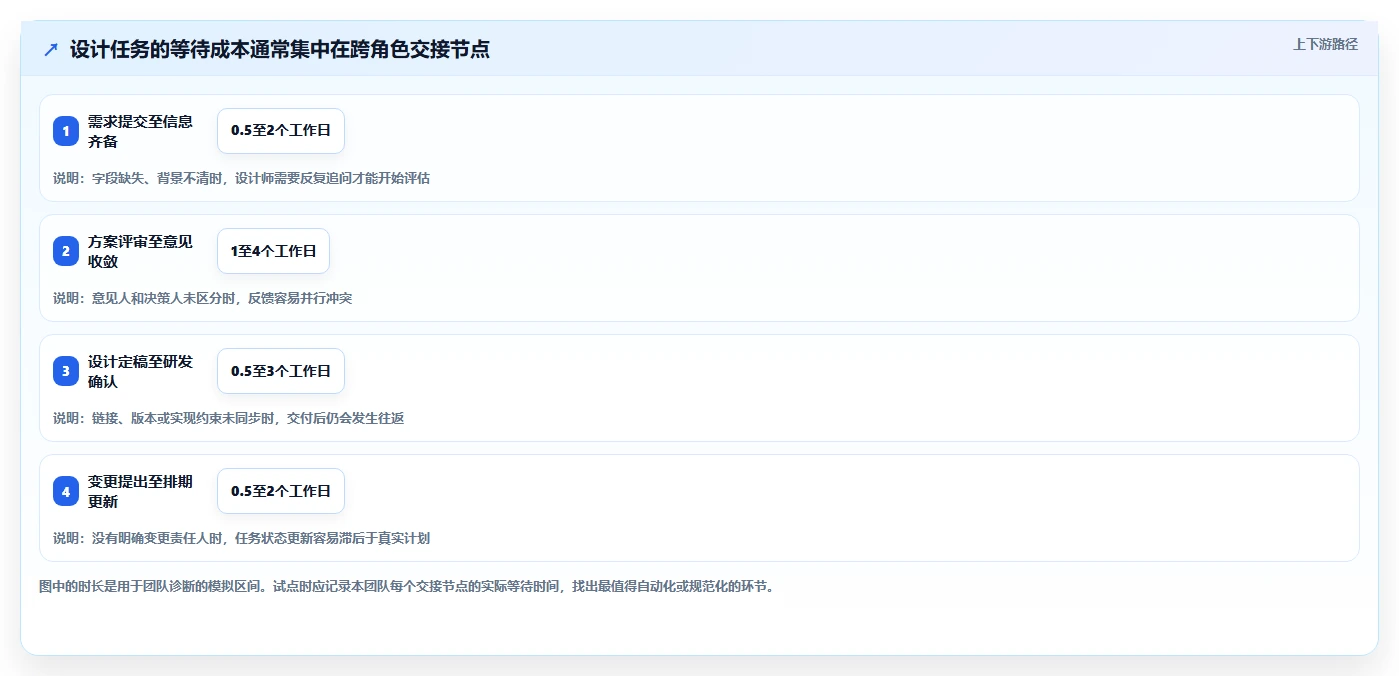Screen dimensions: 1399x676
Task: Select the number 1 step badge
Action: [66, 131]
